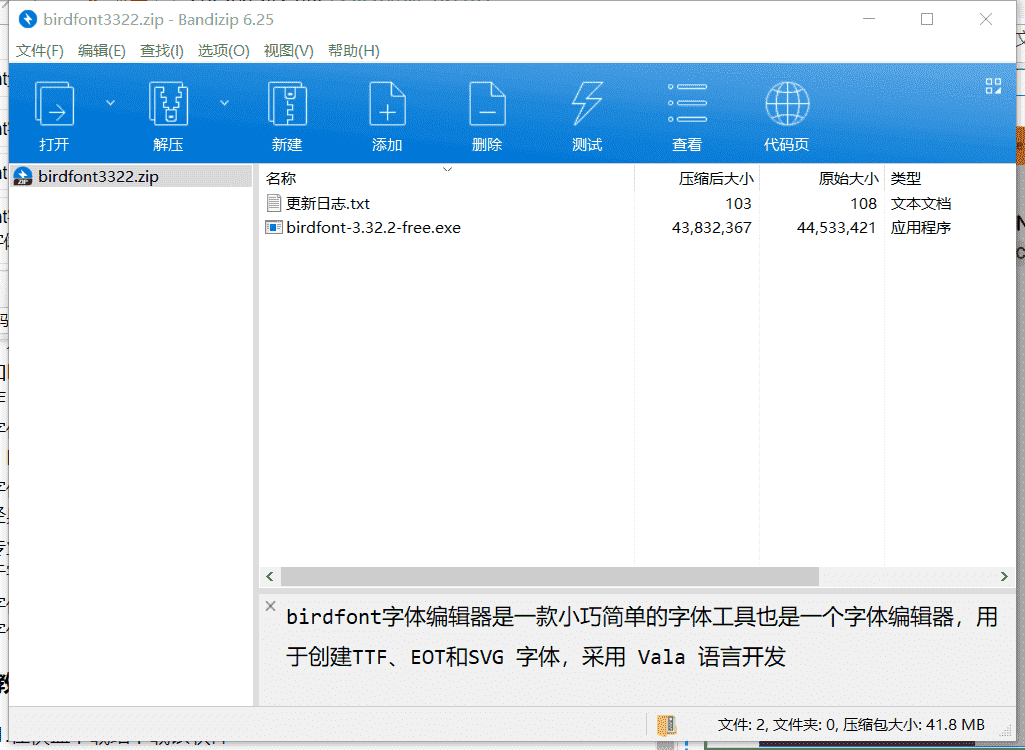Open the 查看 view list icon
The height and width of the screenshot is (750, 1025).
687,115
